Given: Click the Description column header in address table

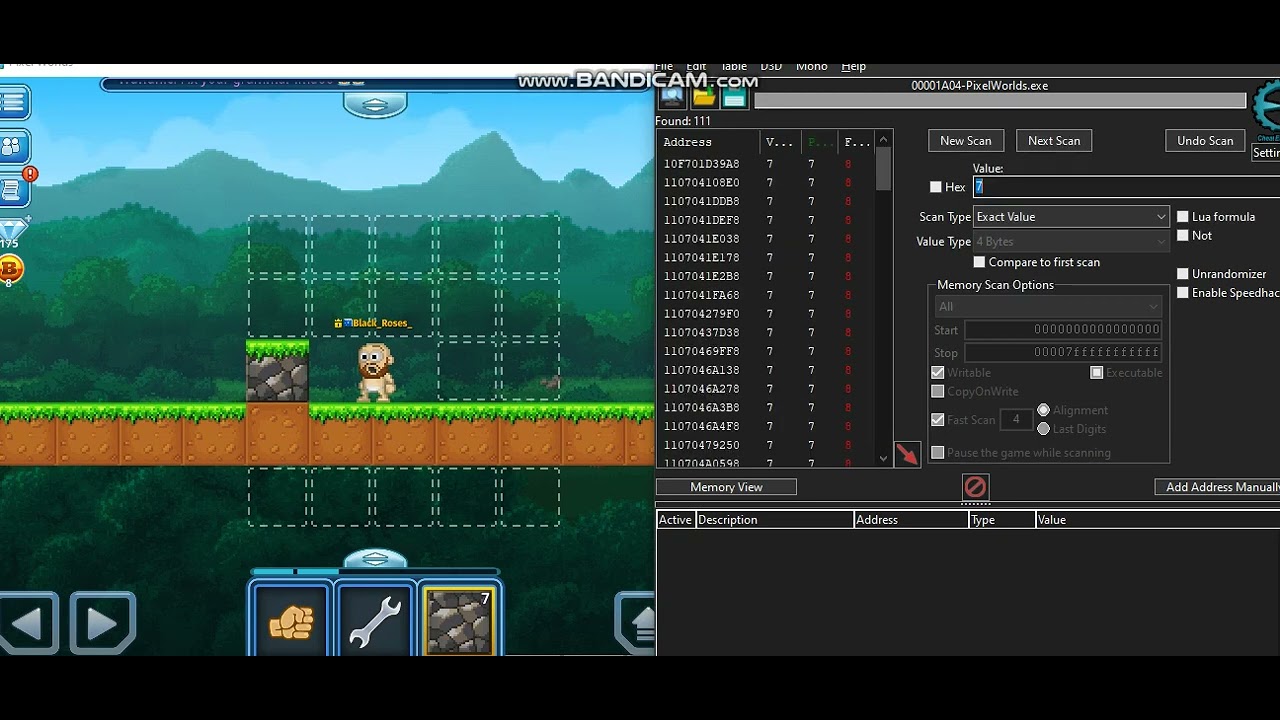Looking at the screenshot, I should click(x=775, y=520).
